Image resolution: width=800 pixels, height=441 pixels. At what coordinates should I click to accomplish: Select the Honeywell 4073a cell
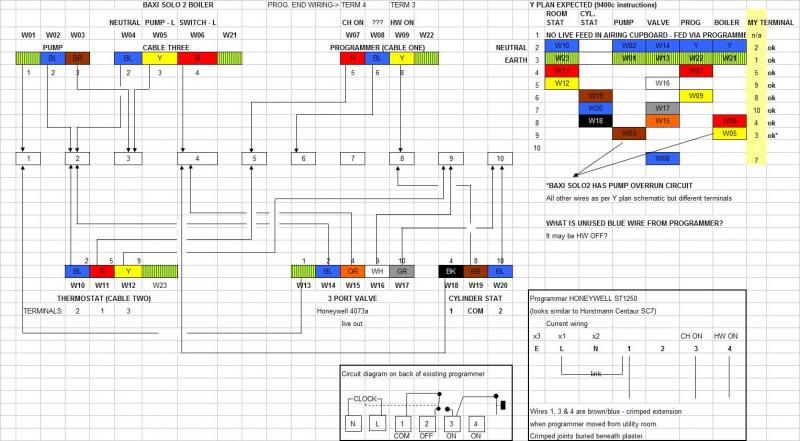coord(343,311)
